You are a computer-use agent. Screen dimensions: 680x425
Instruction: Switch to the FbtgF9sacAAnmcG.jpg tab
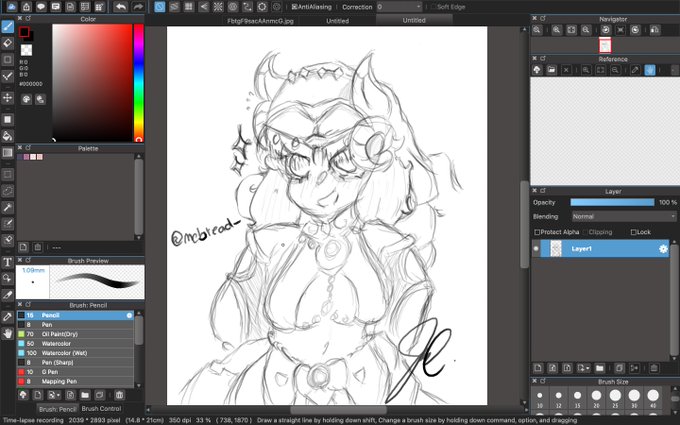pos(260,20)
